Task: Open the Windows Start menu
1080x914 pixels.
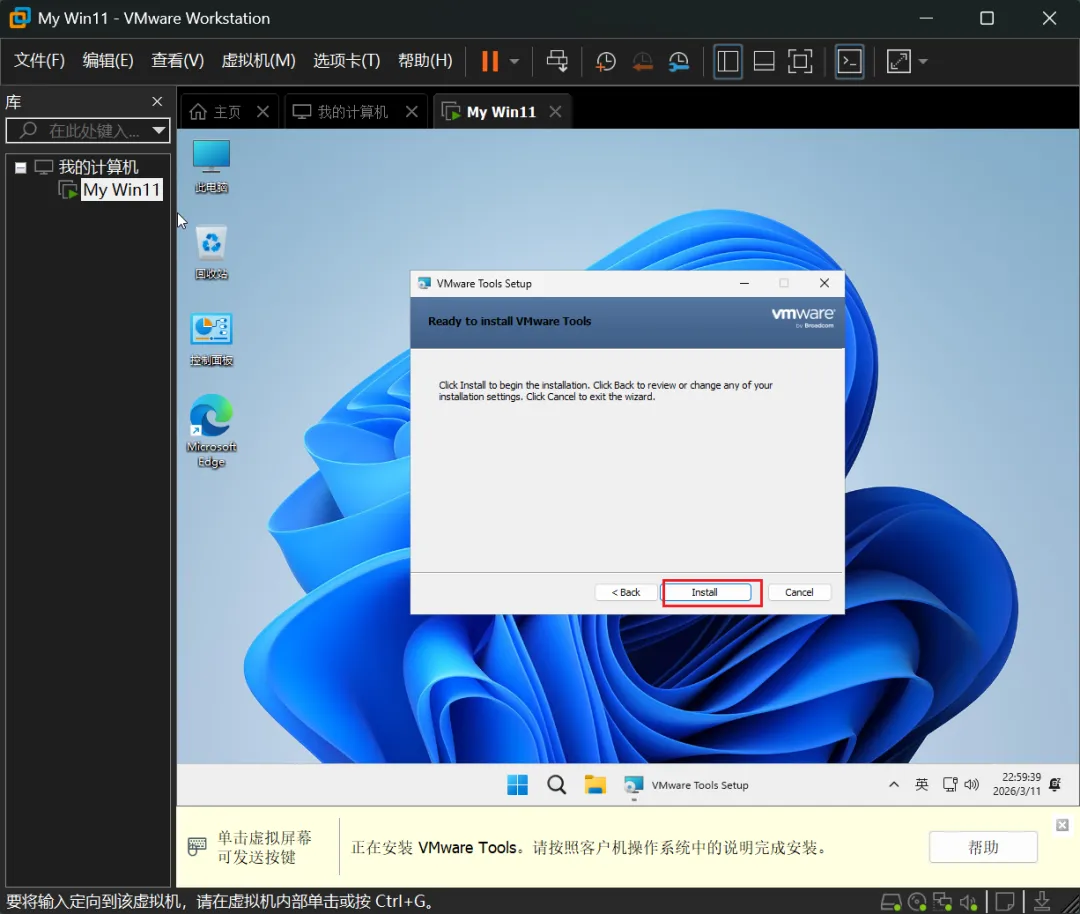Action: tap(517, 785)
